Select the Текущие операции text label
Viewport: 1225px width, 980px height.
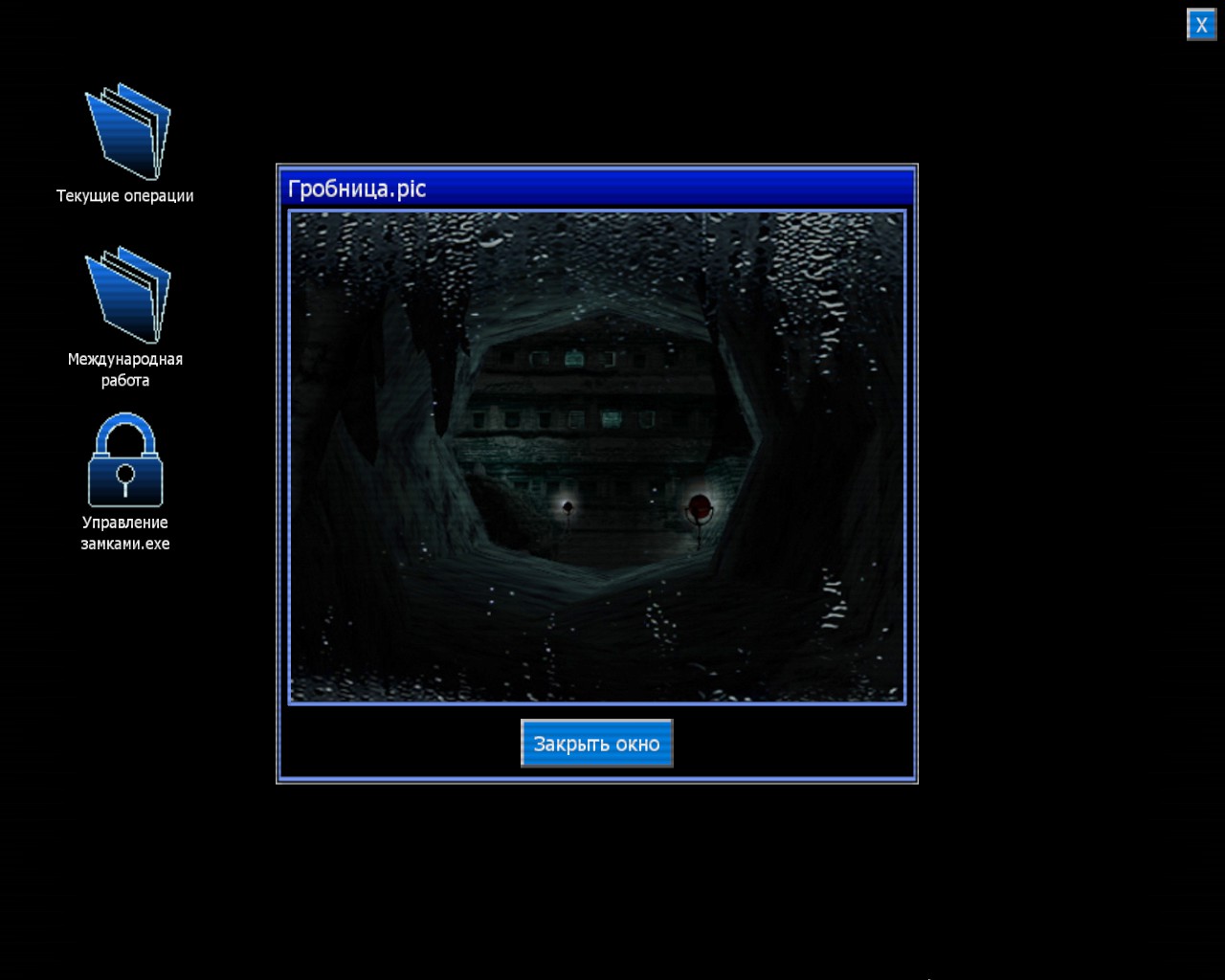coord(125,196)
